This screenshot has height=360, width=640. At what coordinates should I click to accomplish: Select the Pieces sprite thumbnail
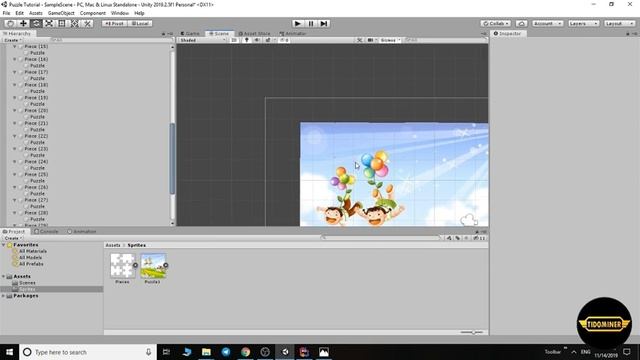(122, 265)
